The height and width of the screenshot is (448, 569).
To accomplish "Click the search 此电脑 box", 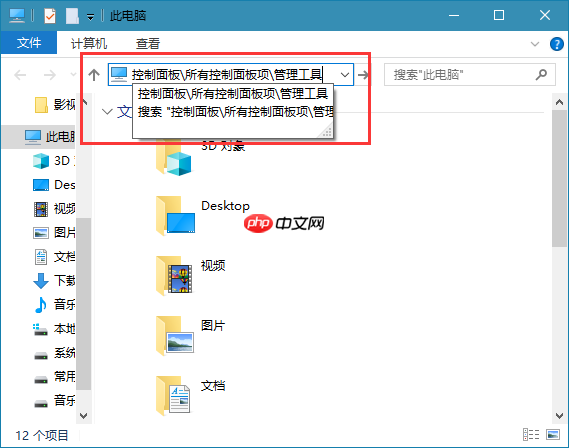I will pos(470,75).
